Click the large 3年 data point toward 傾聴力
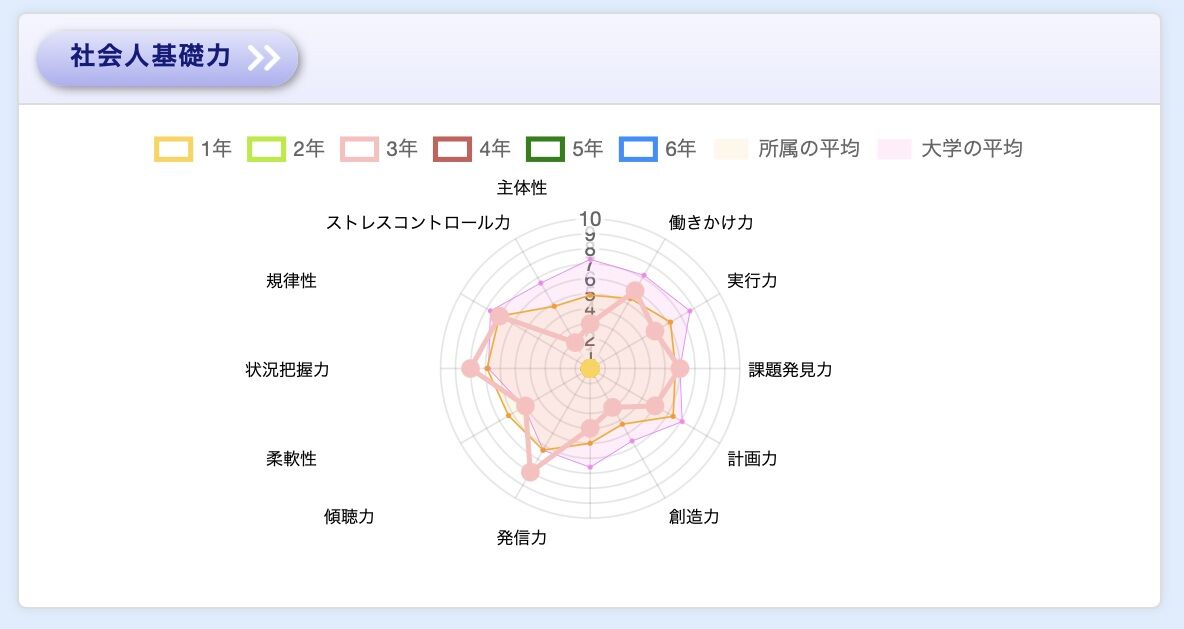The image size is (1184, 629). 530,472
